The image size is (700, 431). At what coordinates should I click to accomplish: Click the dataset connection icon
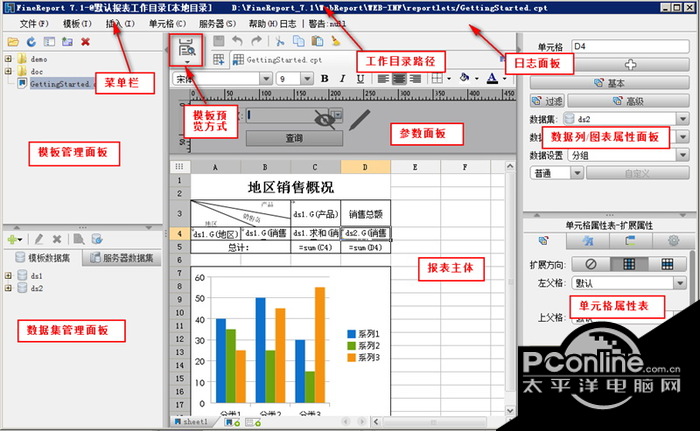(97, 239)
